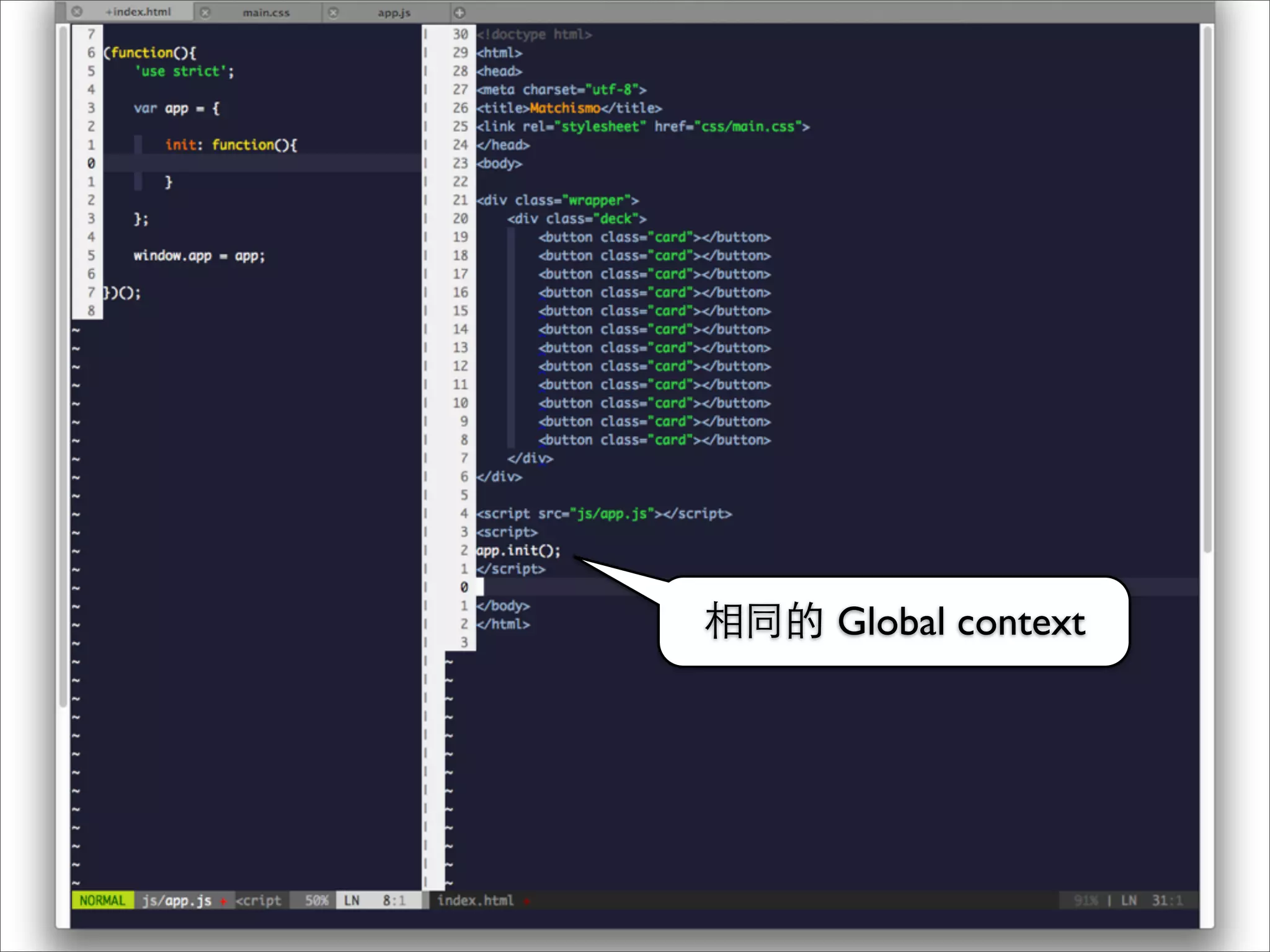Place cursor on 'use strict' line

[x=184, y=71]
